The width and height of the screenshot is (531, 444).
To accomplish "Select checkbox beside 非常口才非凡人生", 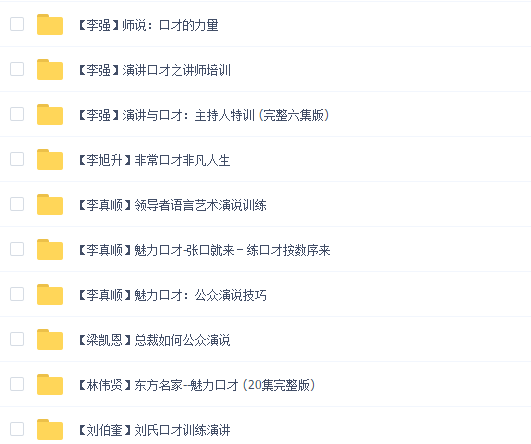I will [x=17, y=159].
